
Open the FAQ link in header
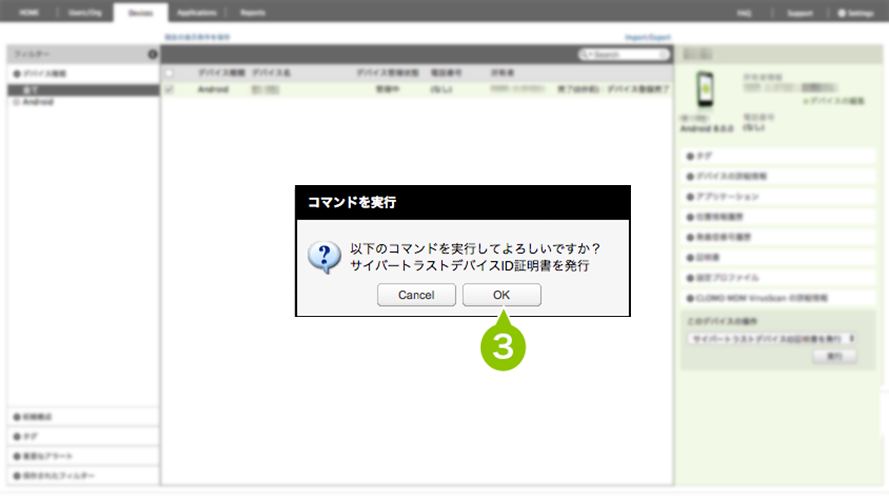[x=744, y=13]
